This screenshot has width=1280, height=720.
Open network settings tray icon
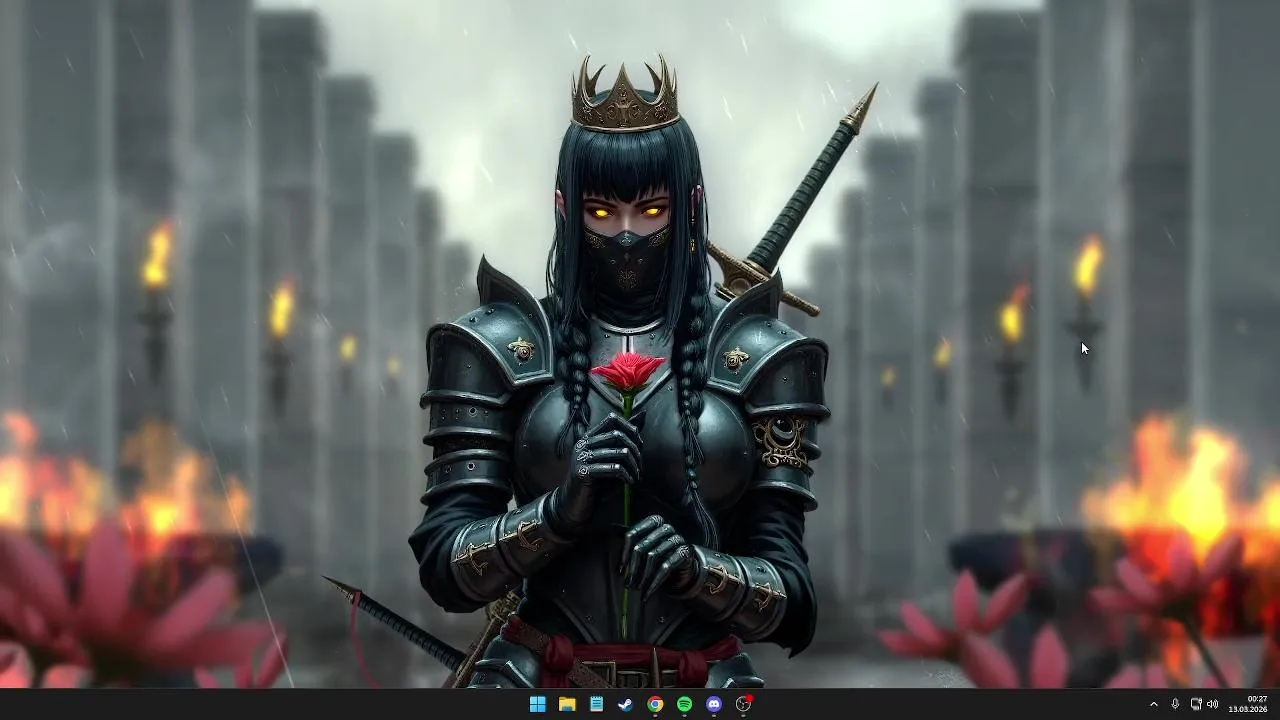pyautogui.click(x=1196, y=704)
